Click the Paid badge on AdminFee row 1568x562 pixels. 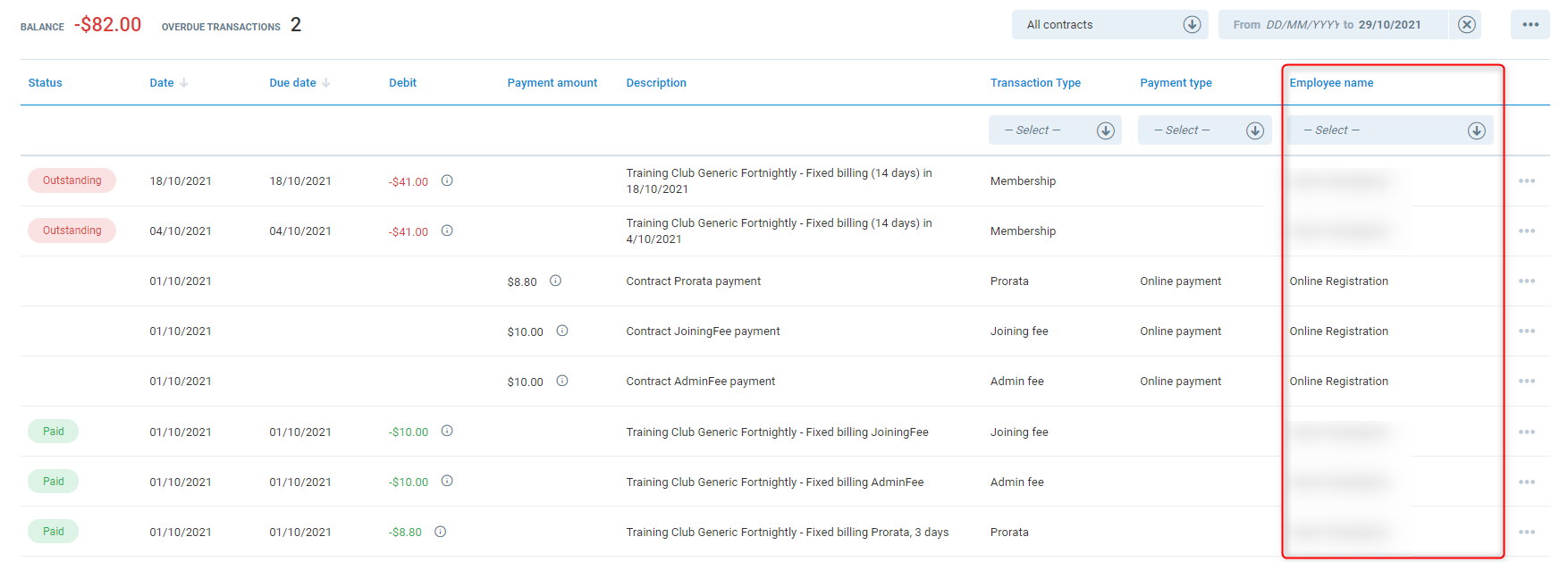54,482
